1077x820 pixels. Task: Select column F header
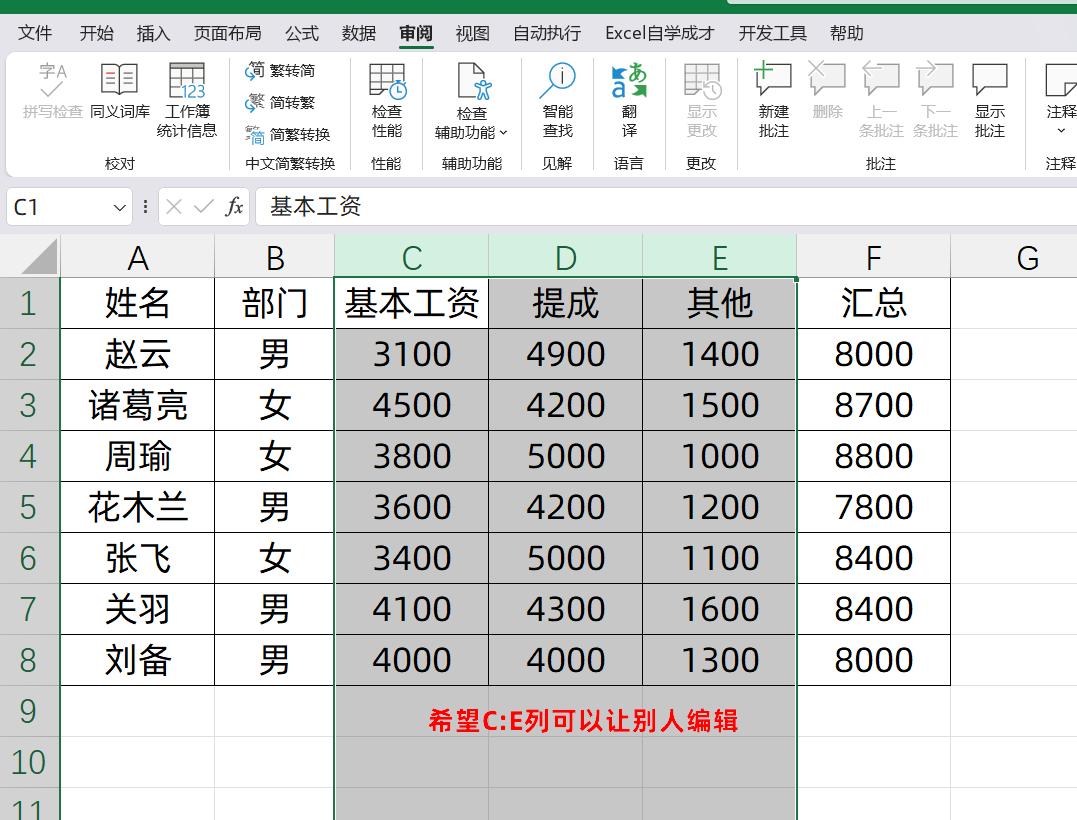[874, 257]
